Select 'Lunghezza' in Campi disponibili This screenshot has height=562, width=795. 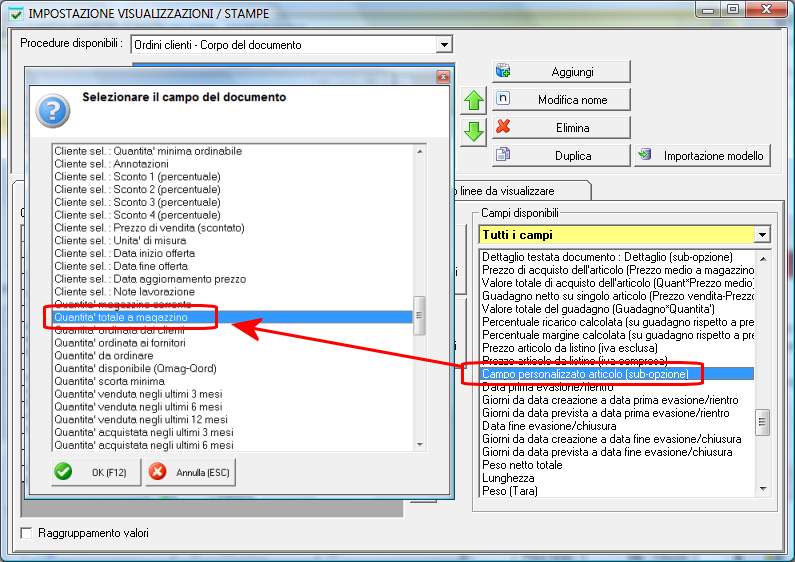click(617, 478)
